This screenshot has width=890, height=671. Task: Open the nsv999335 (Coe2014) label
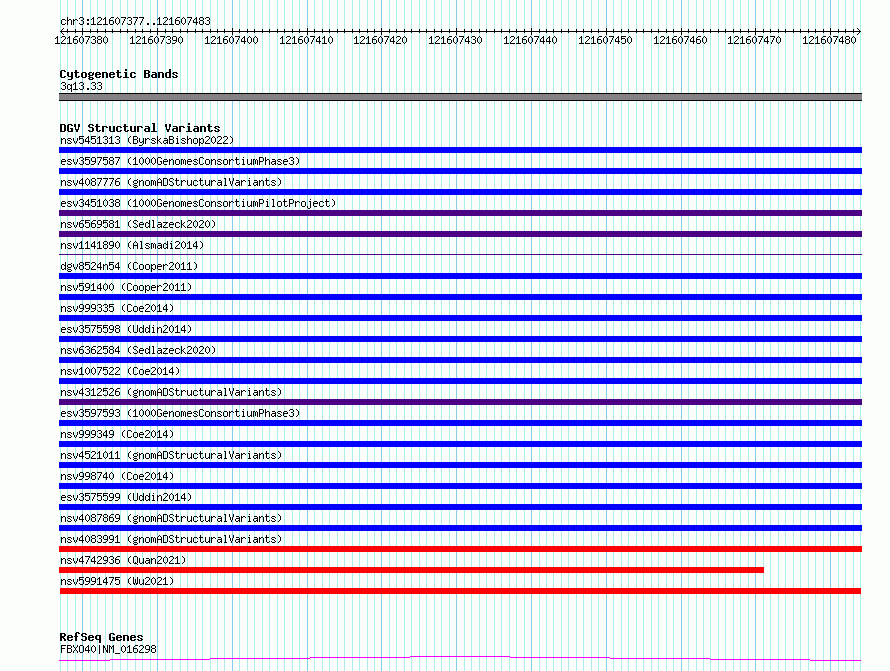click(x=117, y=308)
